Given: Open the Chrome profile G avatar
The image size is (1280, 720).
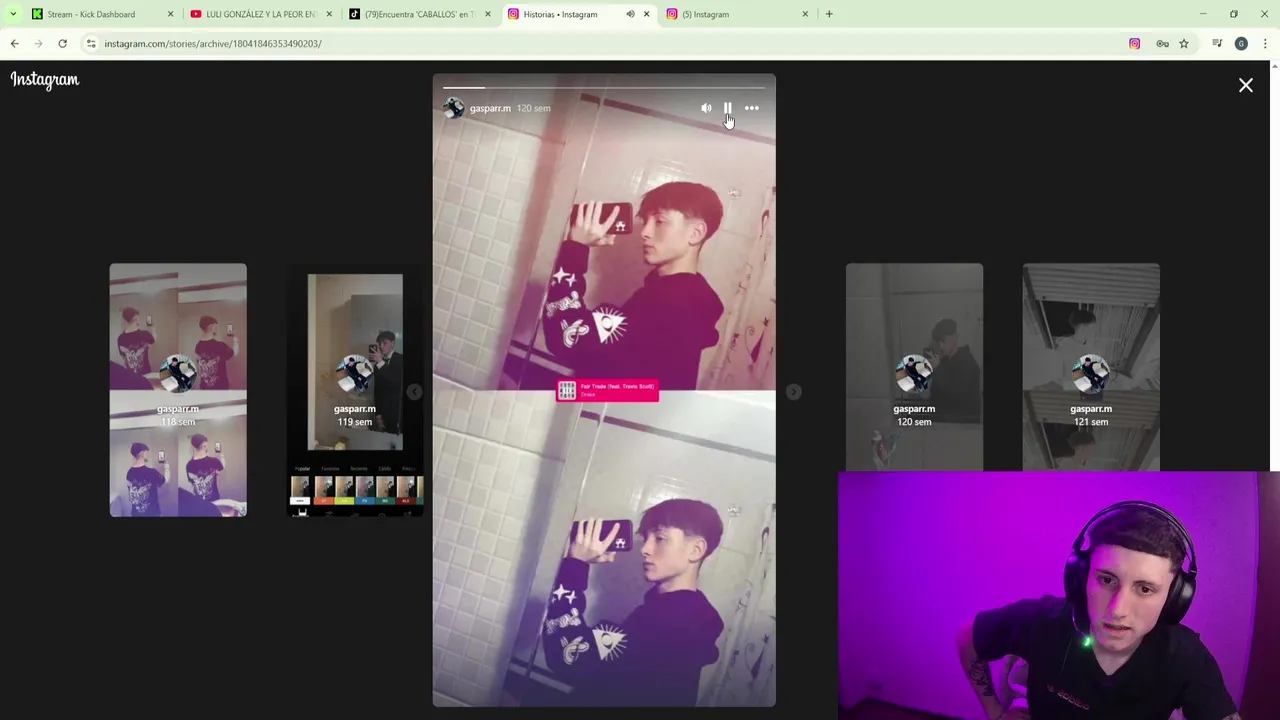Looking at the screenshot, I should [1241, 44].
